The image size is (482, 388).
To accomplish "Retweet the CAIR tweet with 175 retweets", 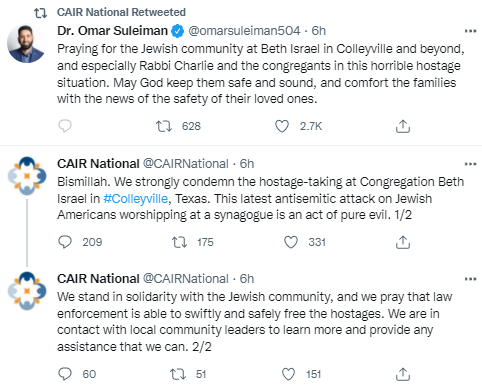I will (x=179, y=242).
